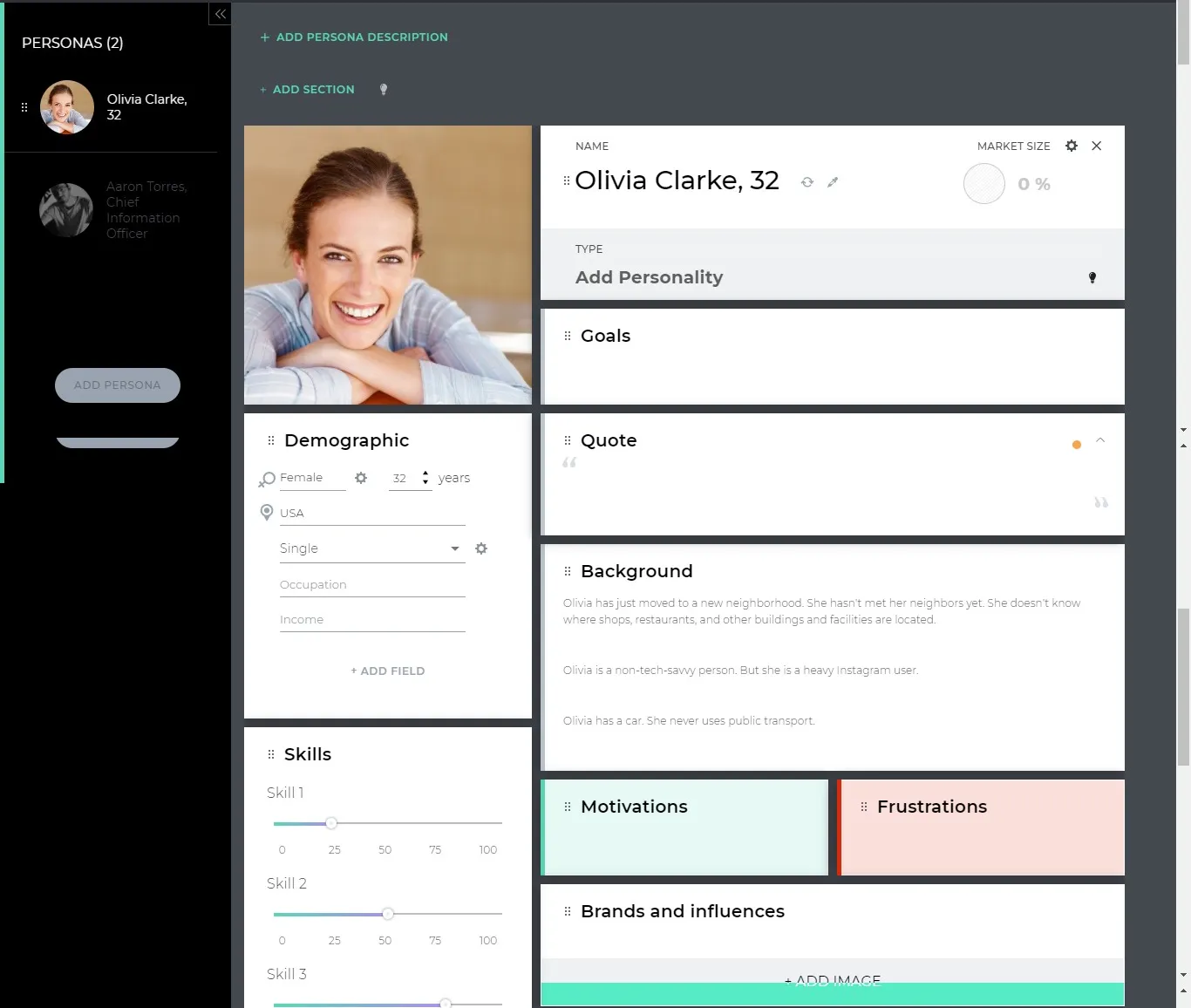Click the location pin icon beside USA
The height and width of the screenshot is (1008, 1191).
pos(267,513)
